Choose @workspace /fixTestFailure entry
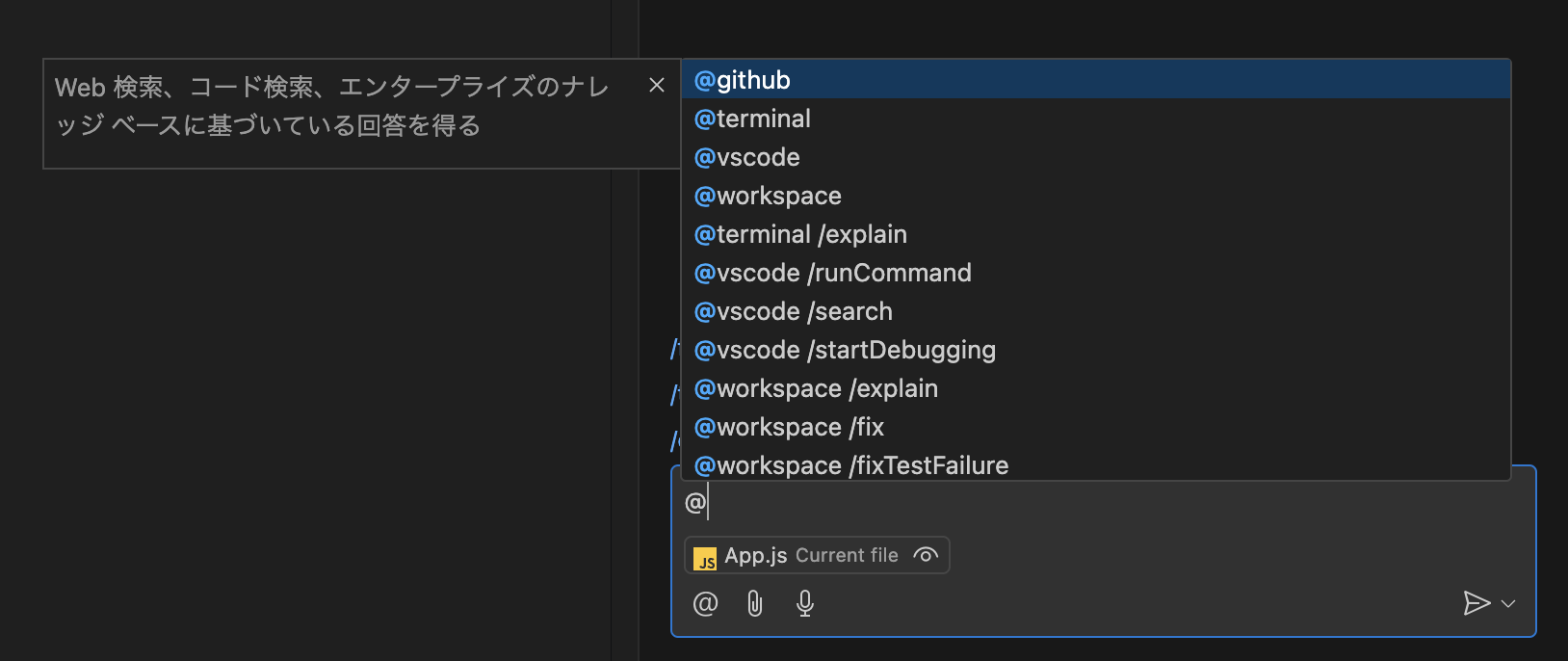Image resolution: width=1568 pixels, height=661 pixels. click(1096, 463)
